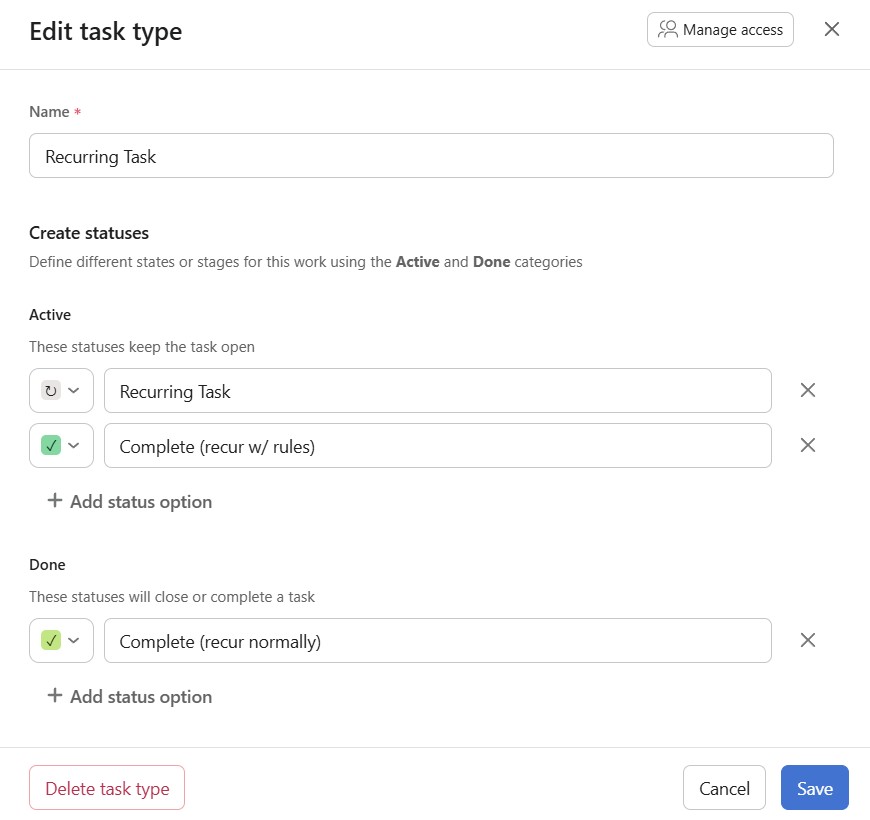Viewport: 870px width, 820px height.
Task: Close the Edit task type dialog
Action: click(831, 29)
